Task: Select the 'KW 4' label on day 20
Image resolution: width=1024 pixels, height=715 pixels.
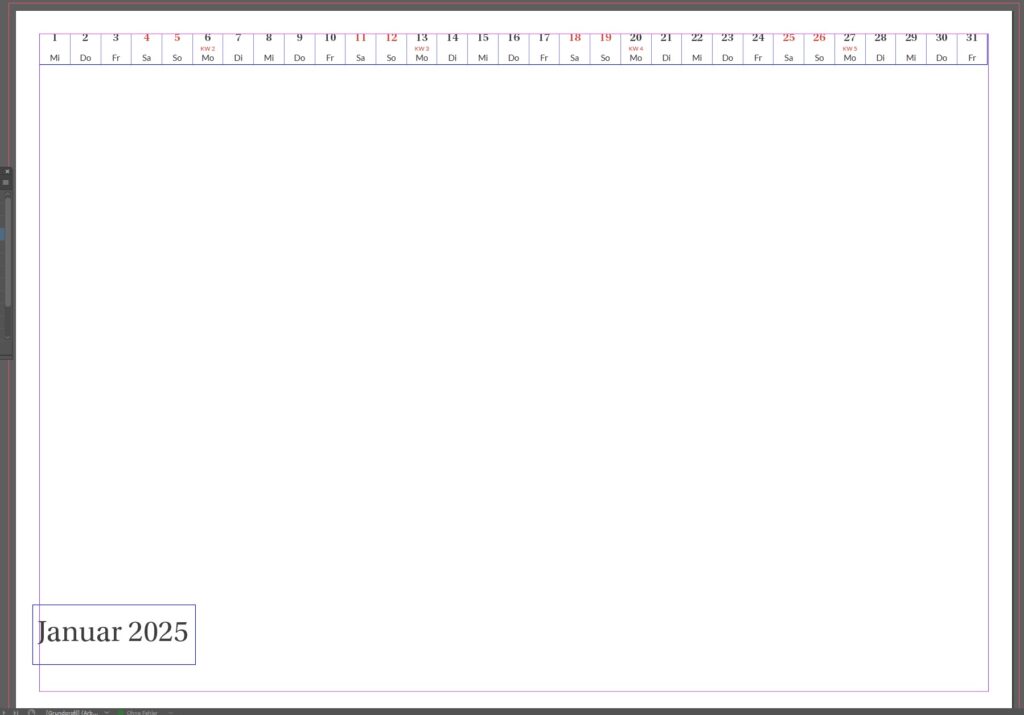Action: tap(636, 48)
